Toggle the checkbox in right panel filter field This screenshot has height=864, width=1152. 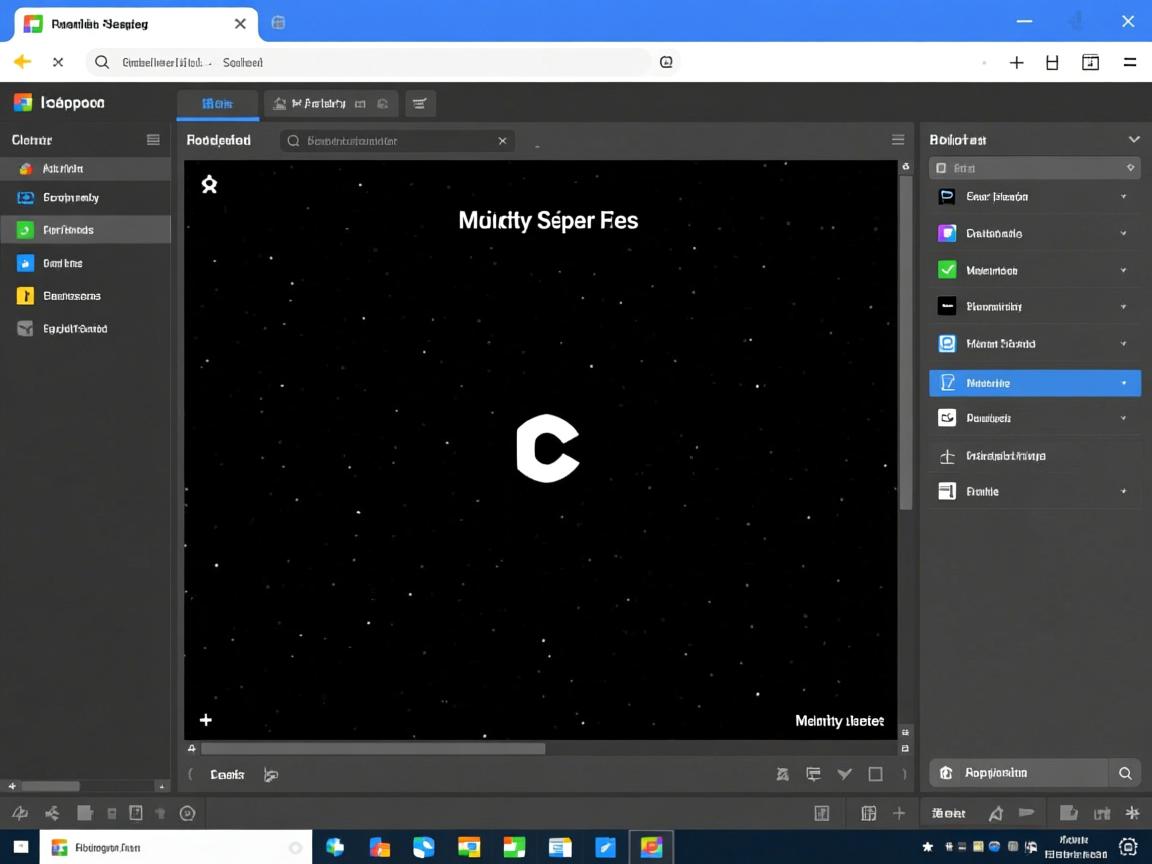pyautogui.click(x=941, y=168)
